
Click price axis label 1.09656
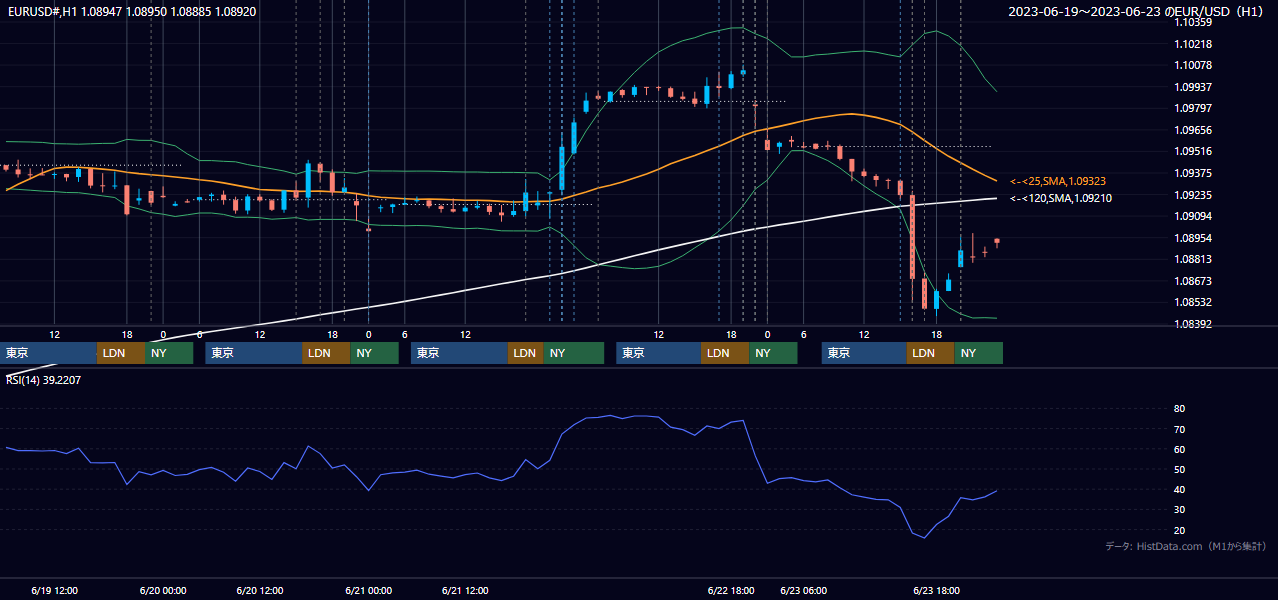tap(1193, 130)
